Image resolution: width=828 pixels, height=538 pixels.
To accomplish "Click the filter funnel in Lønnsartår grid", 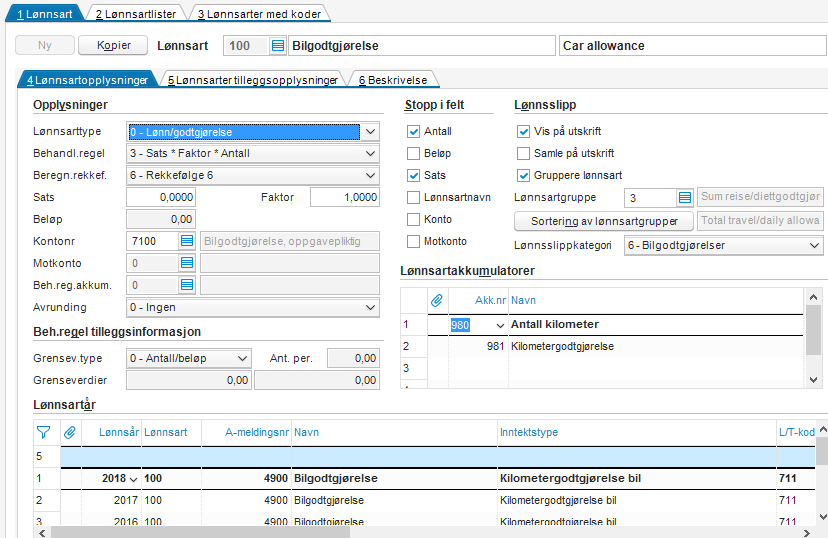I will coord(43,432).
